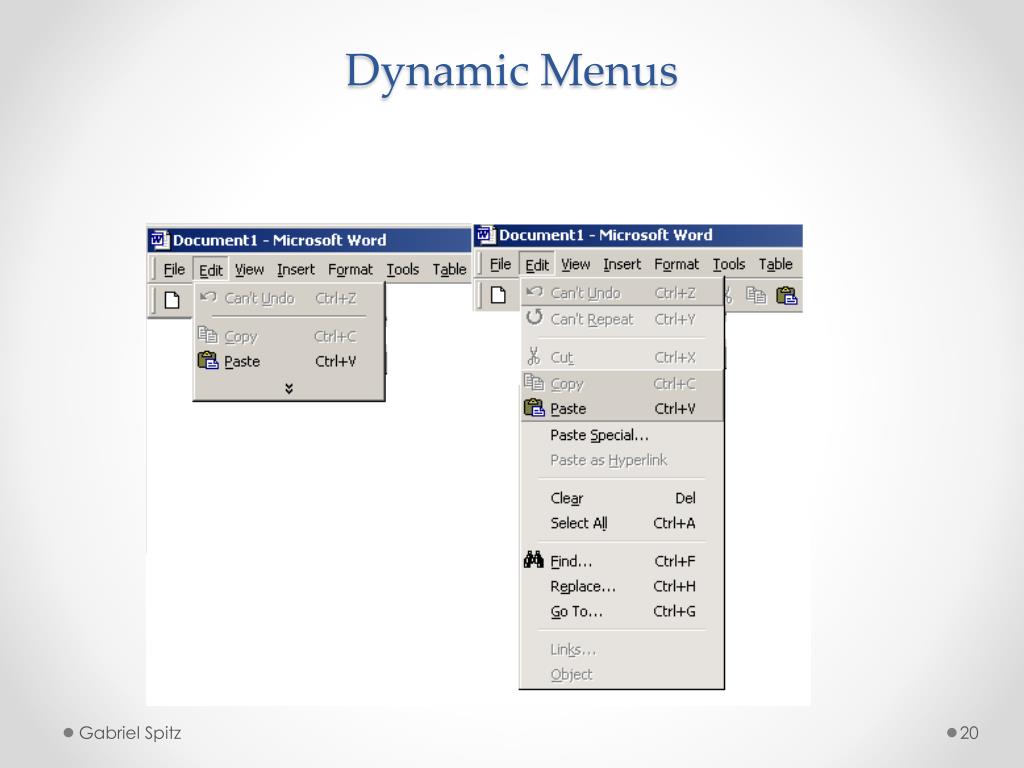Click Paste toolbar icon in right Word window
This screenshot has height=768, width=1024.
point(786,295)
